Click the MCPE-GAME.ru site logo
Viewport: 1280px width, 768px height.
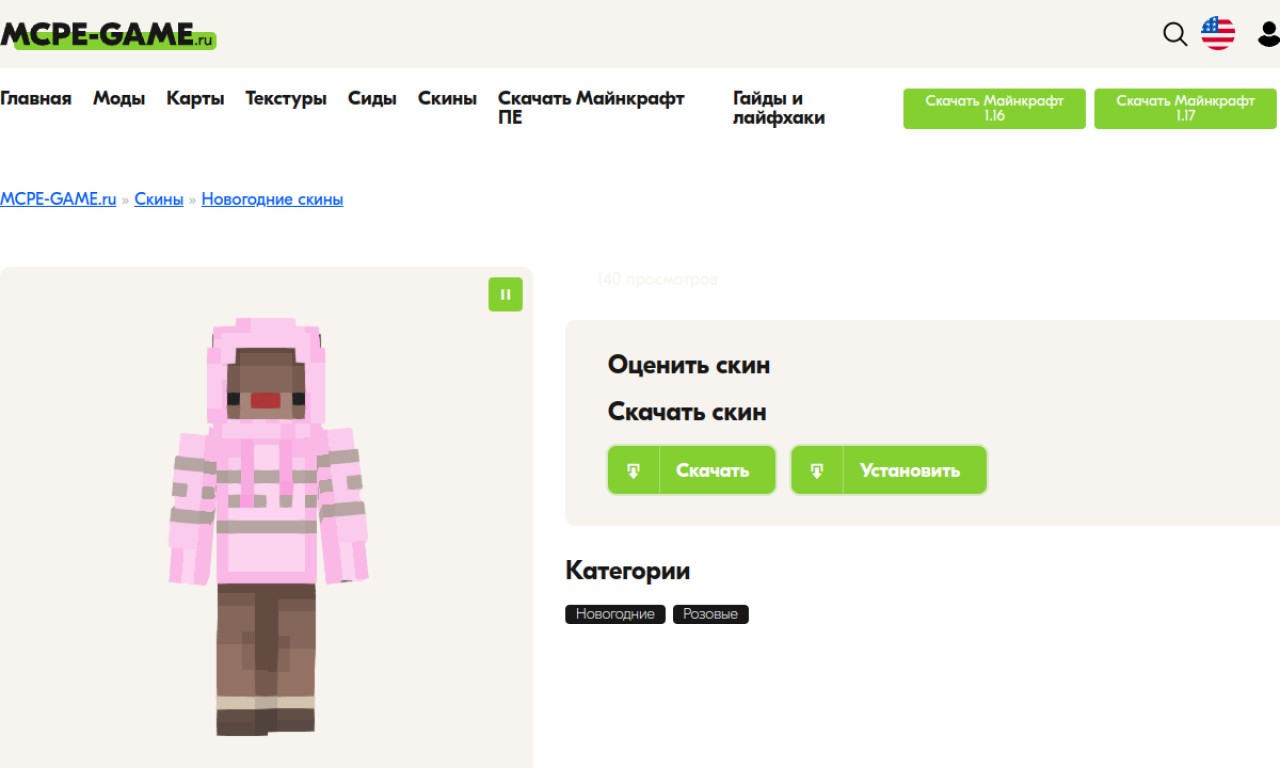tap(108, 35)
